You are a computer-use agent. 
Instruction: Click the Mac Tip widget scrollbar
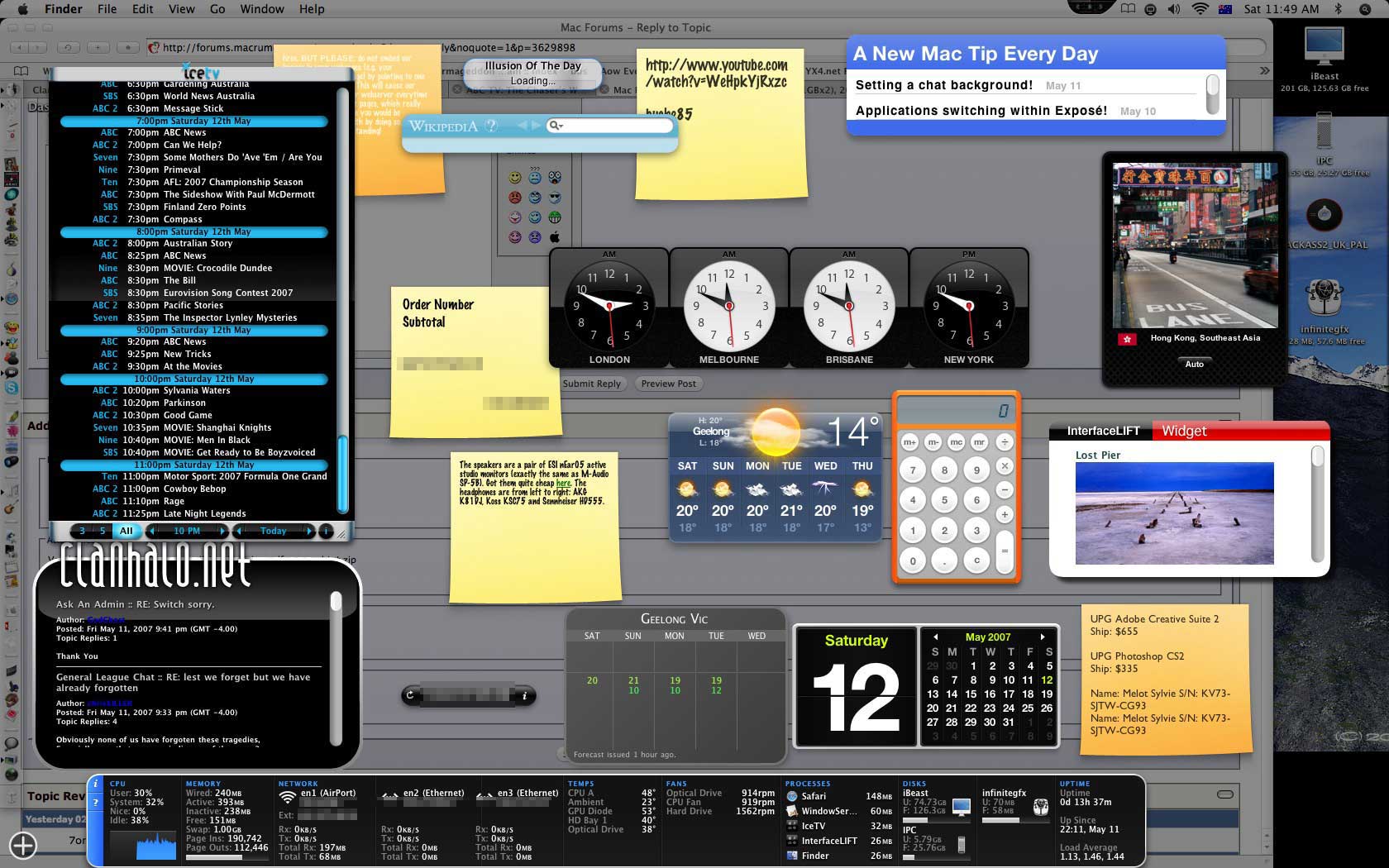1212,94
